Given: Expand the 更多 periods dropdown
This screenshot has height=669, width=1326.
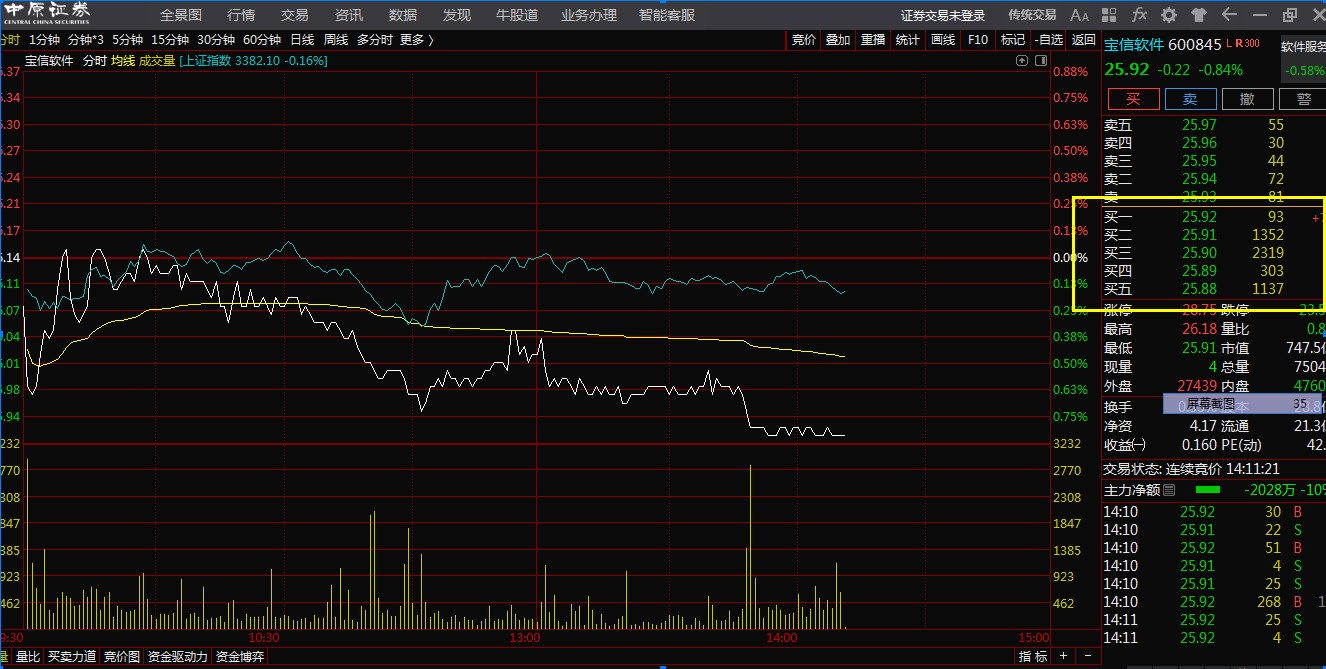Looking at the screenshot, I should pos(417,40).
